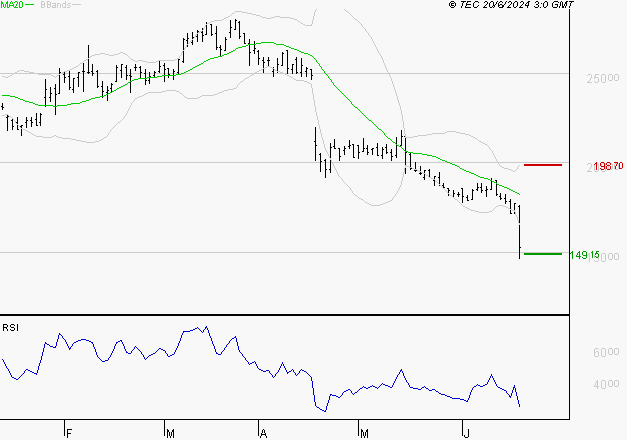Click the 25000 price axis label

(603, 78)
